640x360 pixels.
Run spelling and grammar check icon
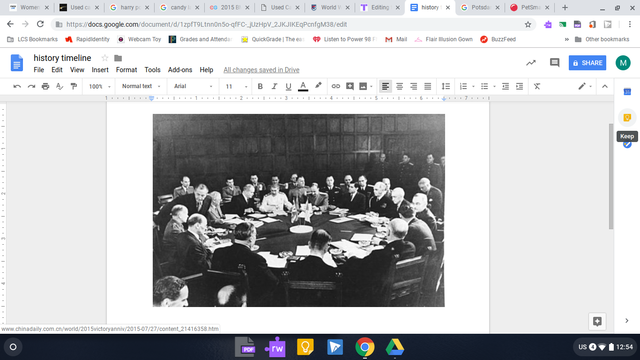click(x=60, y=86)
